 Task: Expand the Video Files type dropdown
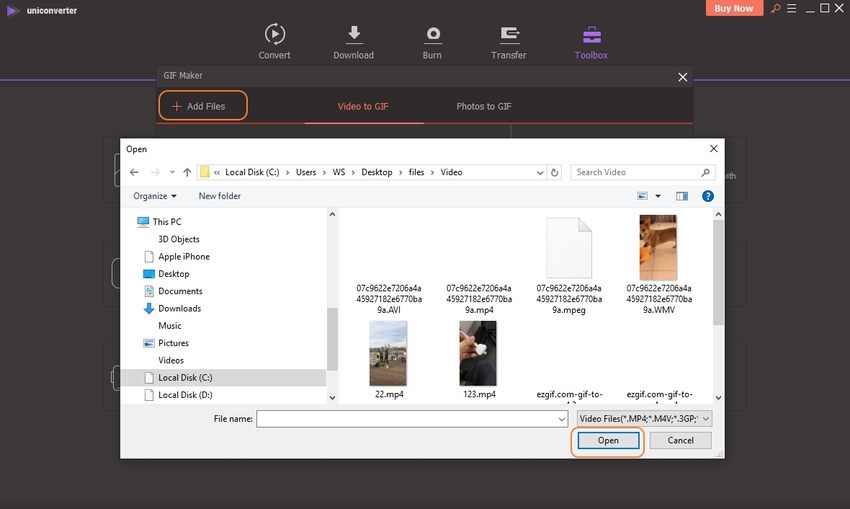644,418
